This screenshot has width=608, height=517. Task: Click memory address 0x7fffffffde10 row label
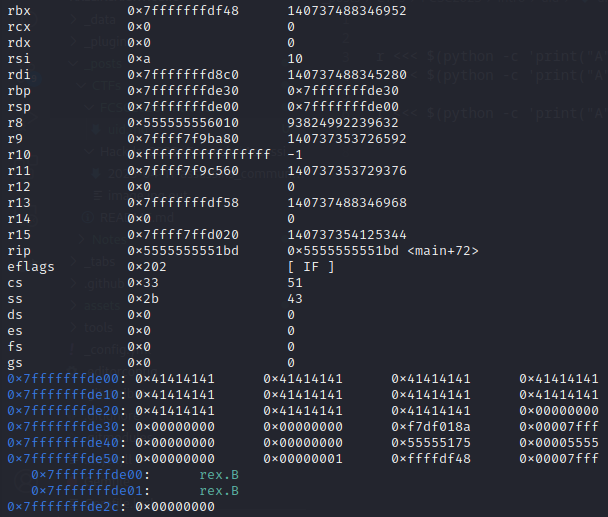tap(64, 394)
